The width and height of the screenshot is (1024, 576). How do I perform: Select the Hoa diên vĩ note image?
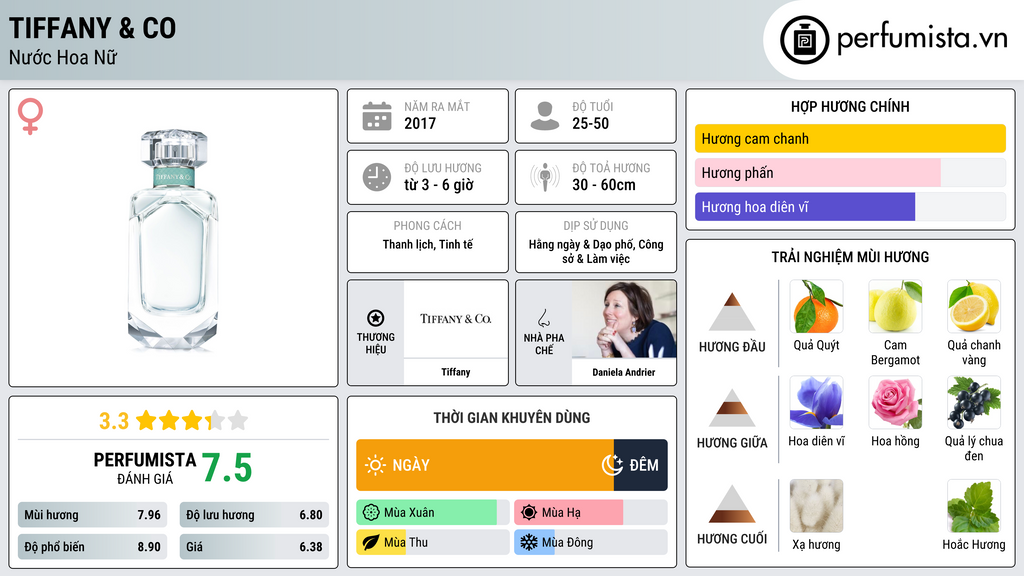point(816,402)
